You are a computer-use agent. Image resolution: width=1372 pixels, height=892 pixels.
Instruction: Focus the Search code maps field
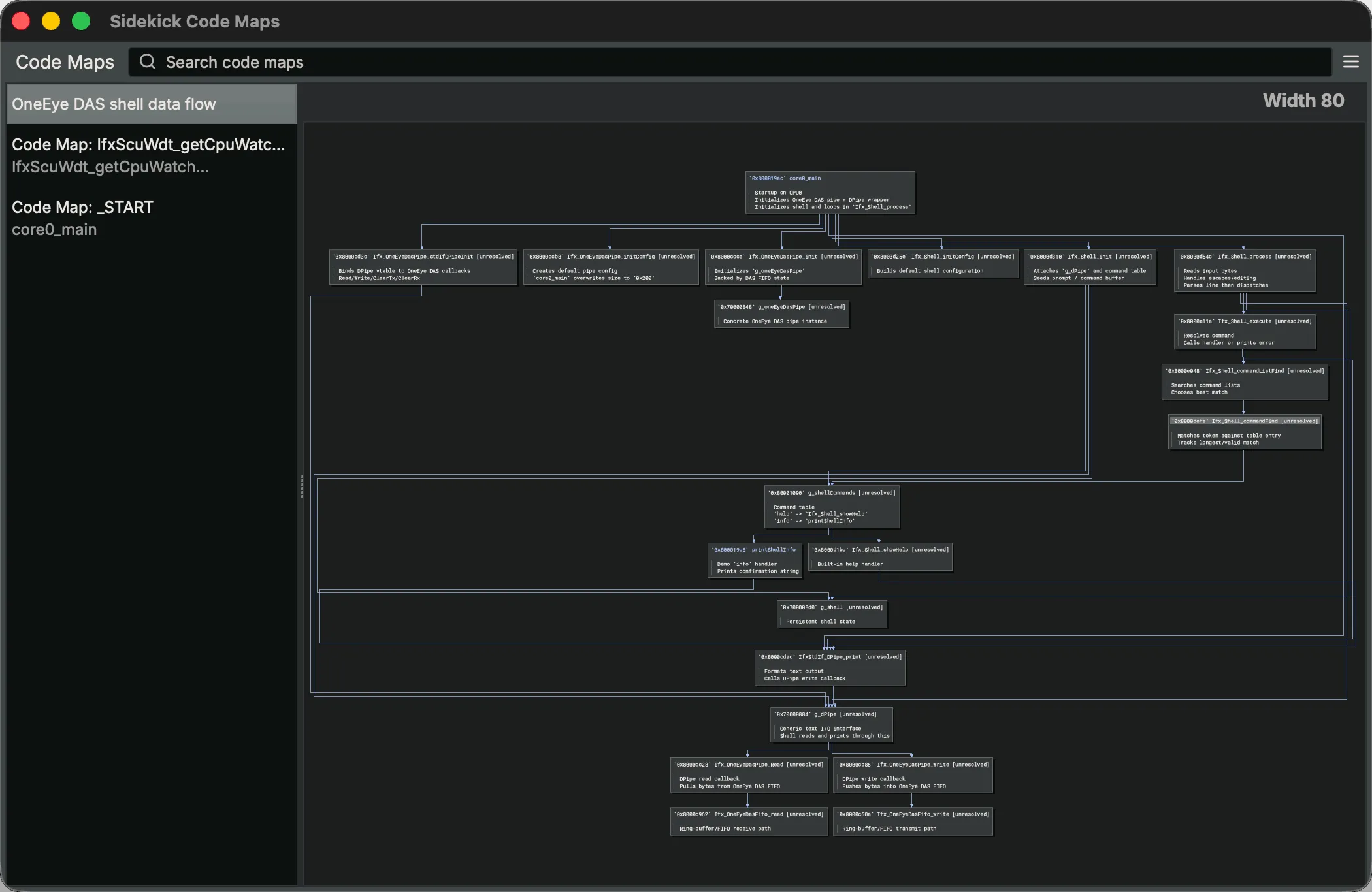(x=730, y=62)
